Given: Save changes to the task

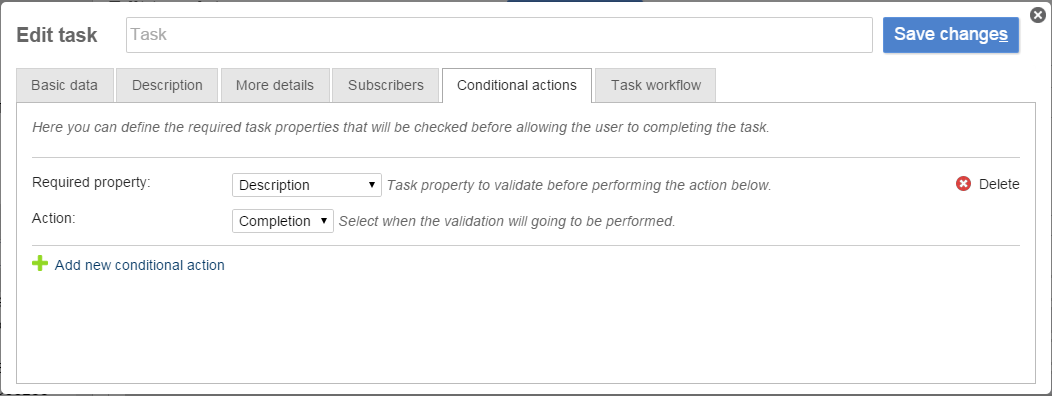Looking at the screenshot, I should [x=951, y=35].
